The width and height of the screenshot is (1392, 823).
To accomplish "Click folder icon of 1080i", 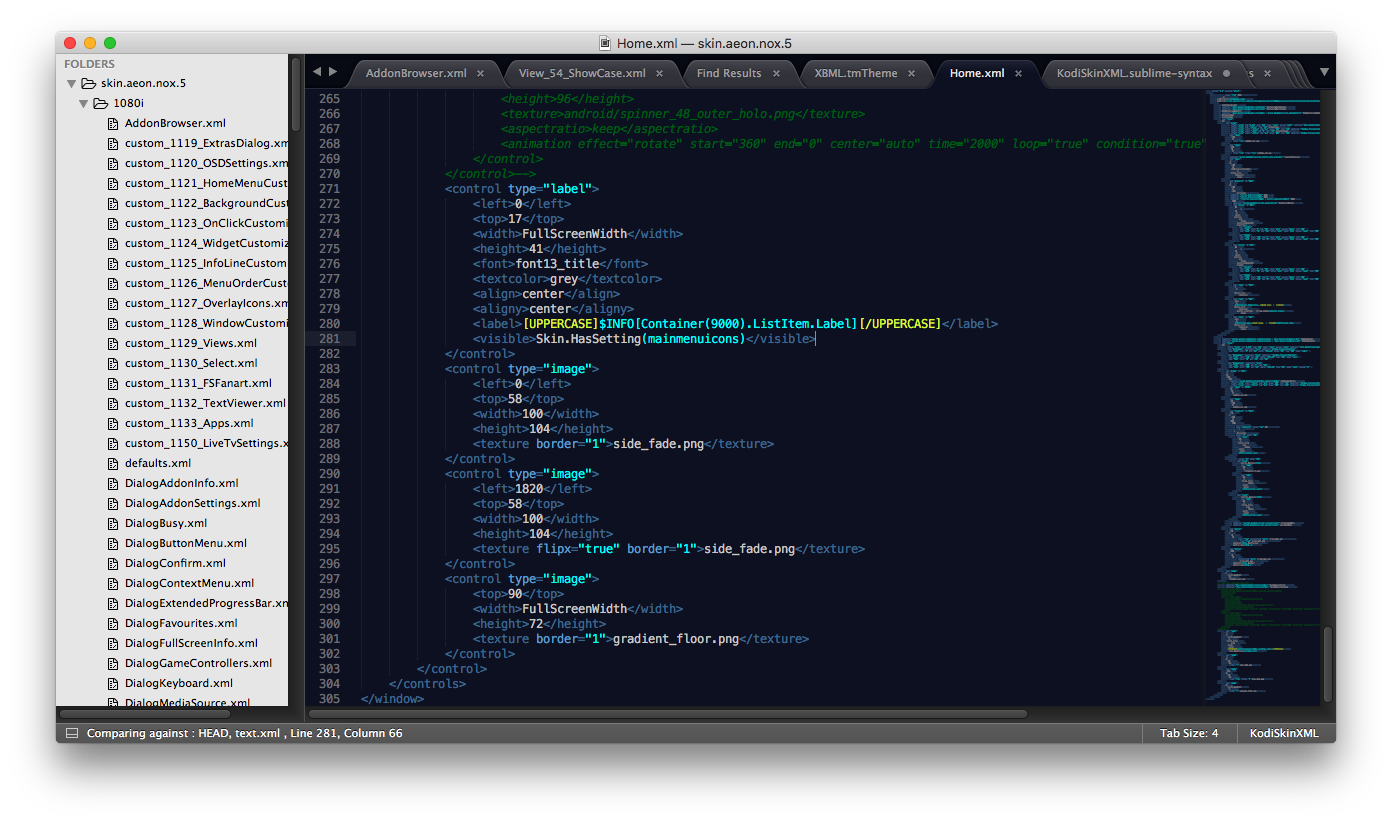I will (100, 103).
